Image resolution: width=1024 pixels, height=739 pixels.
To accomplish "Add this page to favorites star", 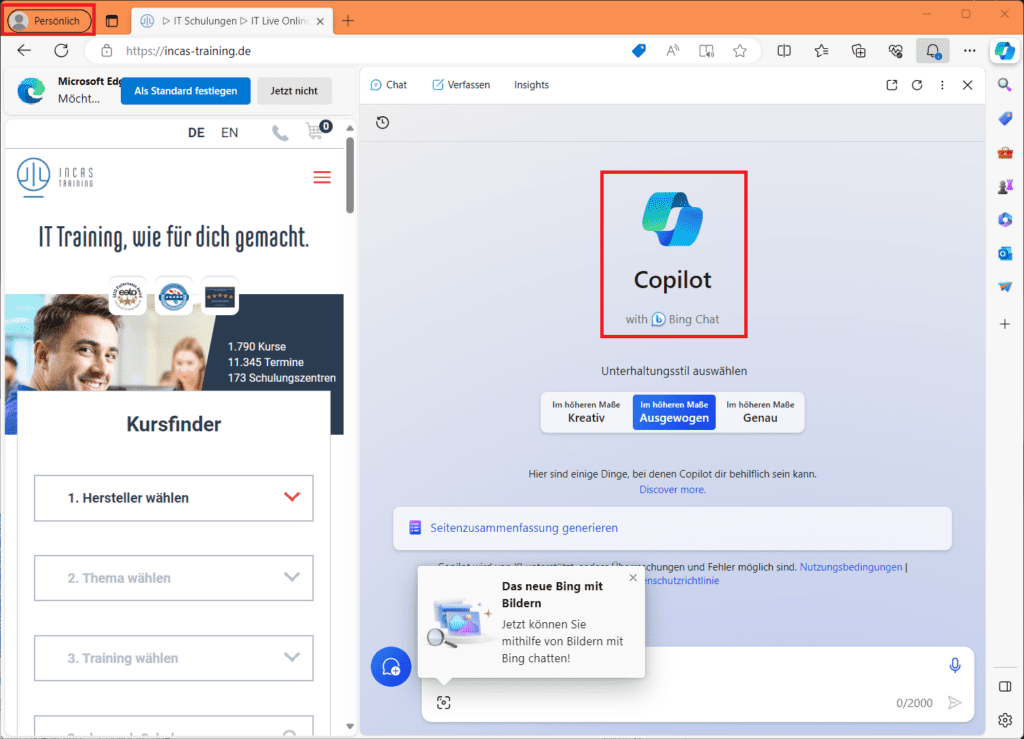I will [740, 50].
